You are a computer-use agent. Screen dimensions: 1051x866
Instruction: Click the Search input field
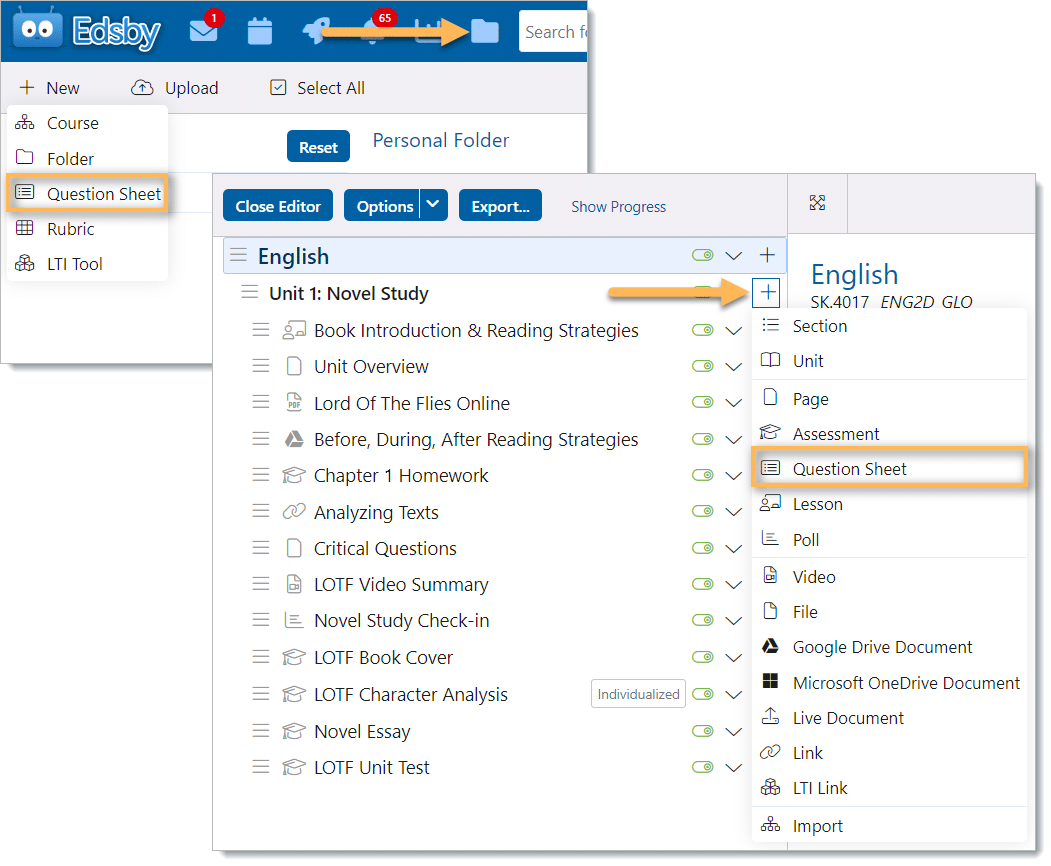pos(553,32)
